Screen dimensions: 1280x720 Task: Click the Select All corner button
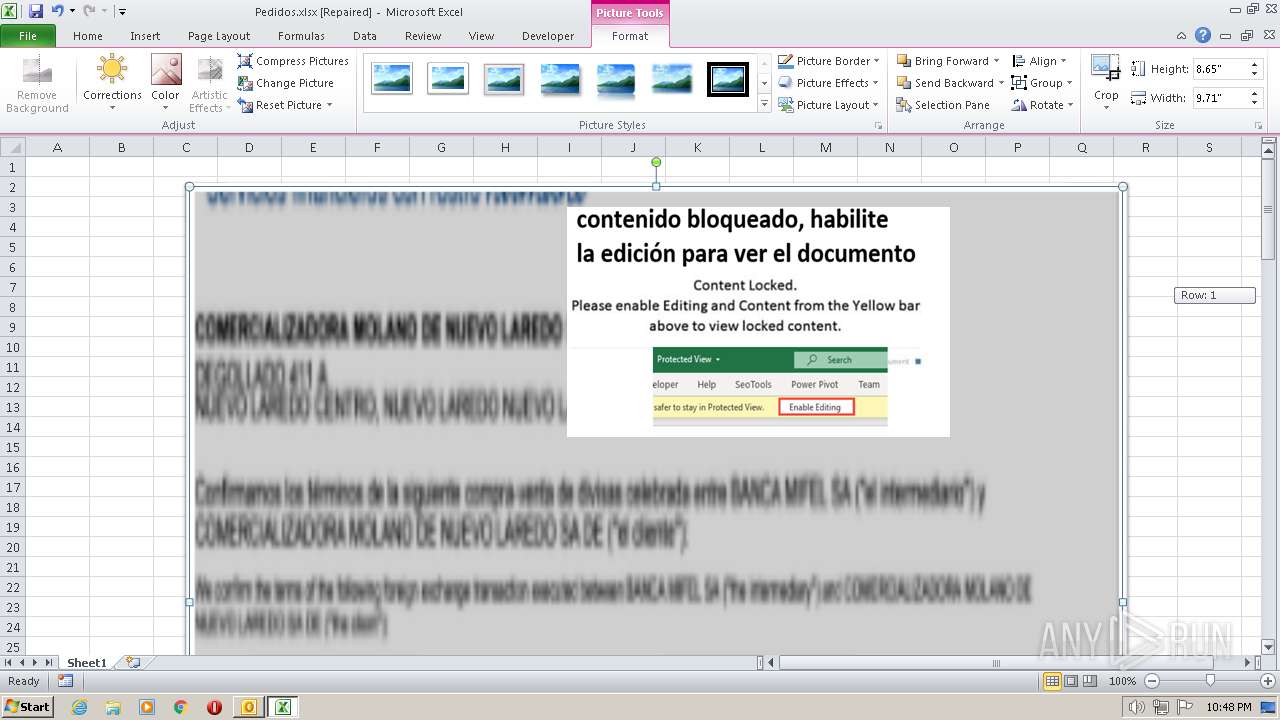[13, 147]
